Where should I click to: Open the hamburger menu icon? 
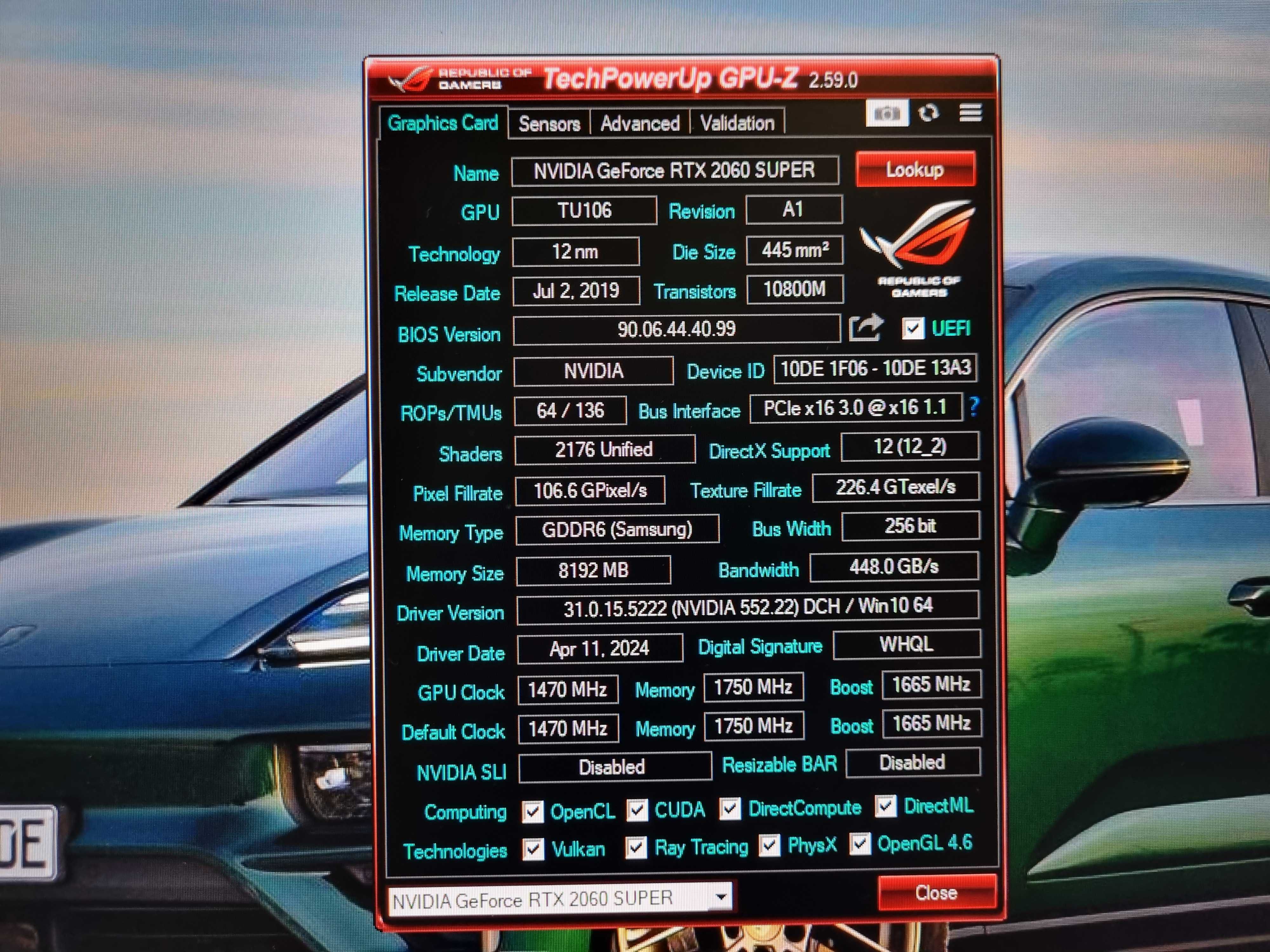click(x=970, y=112)
